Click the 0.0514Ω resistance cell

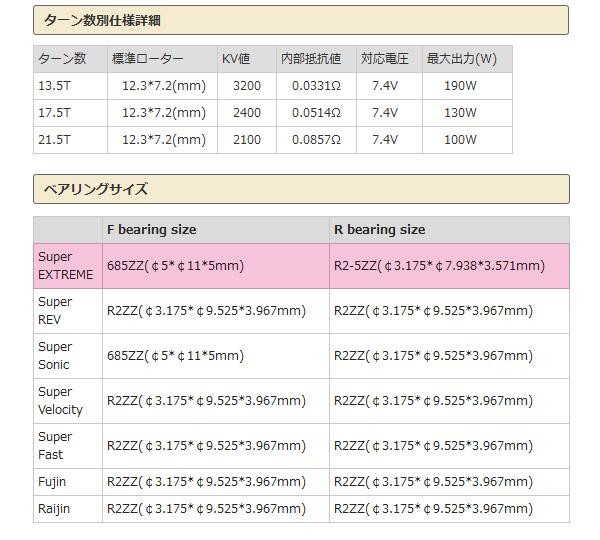(315, 113)
